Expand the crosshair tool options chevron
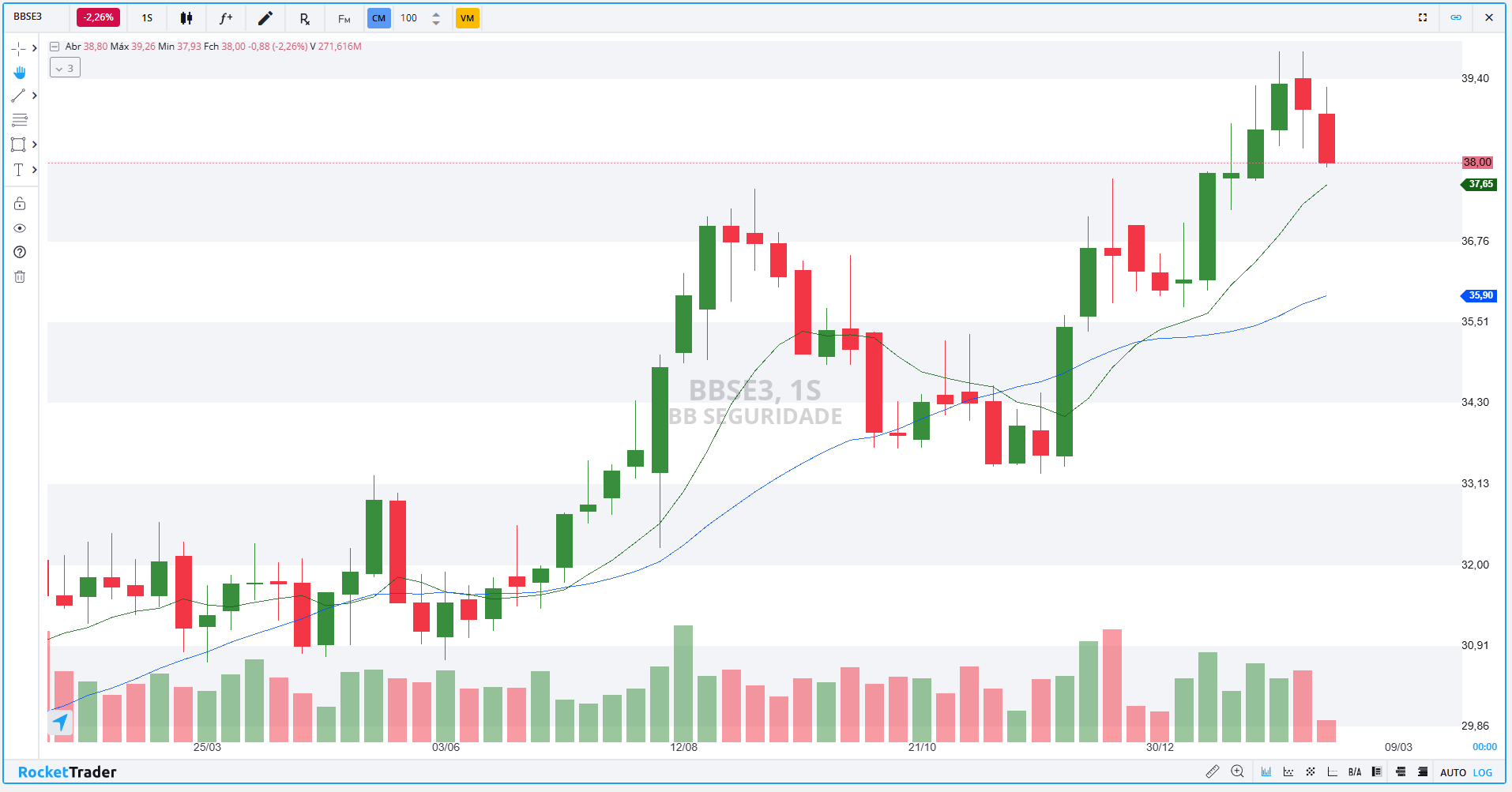The width and height of the screenshot is (1512, 792). click(34, 47)
